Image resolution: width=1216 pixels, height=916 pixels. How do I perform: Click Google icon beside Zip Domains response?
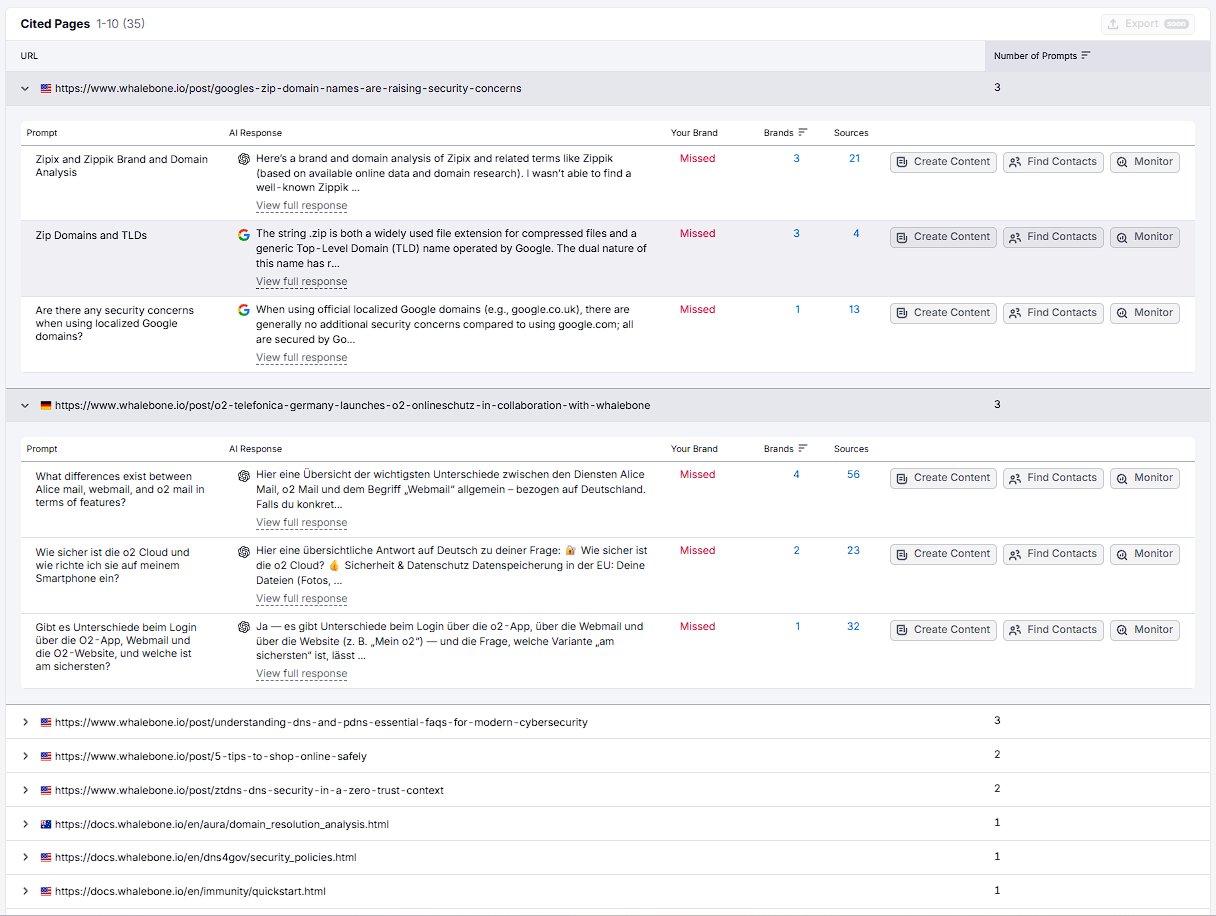(243, 235)
